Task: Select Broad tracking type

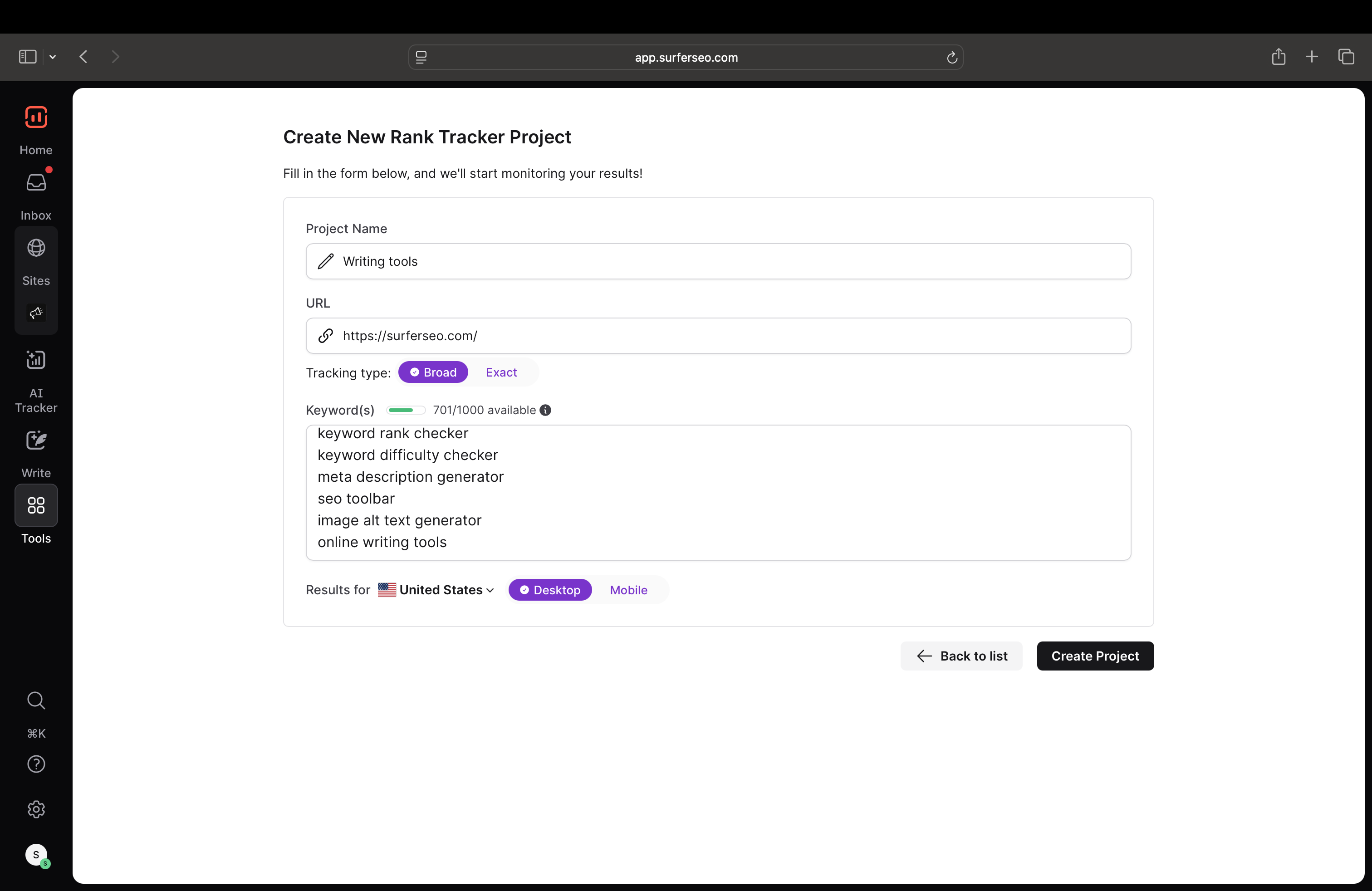Action: coord(433,372)
